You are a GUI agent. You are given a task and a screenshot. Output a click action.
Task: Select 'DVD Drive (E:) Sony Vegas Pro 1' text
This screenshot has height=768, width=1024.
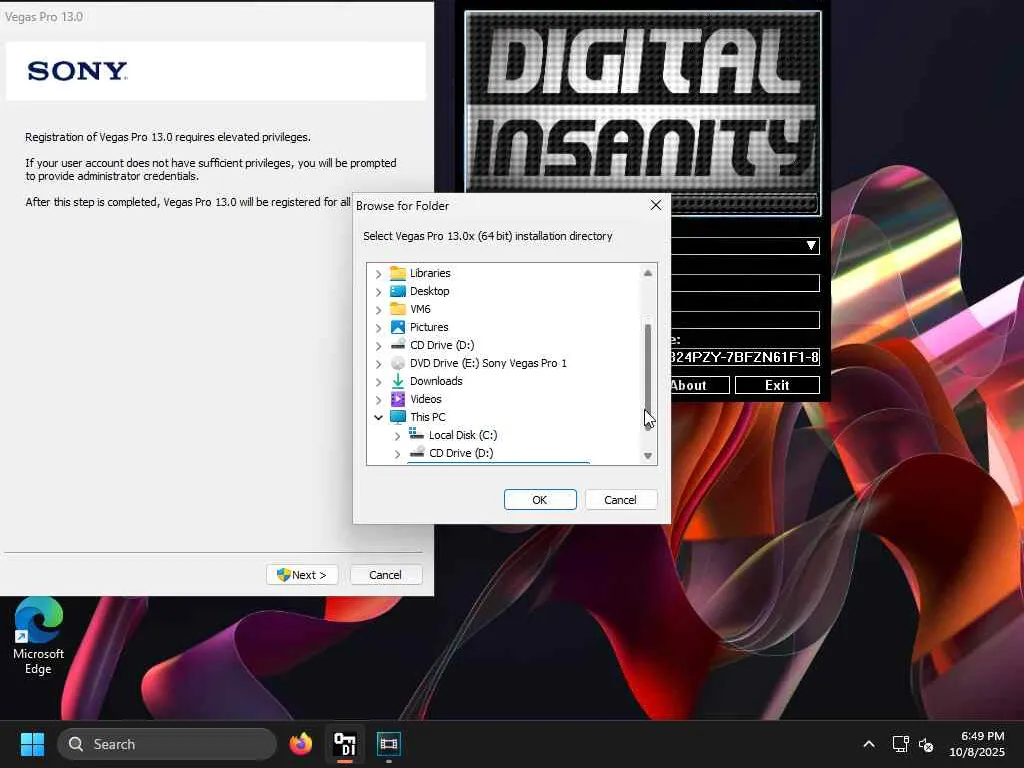[x=488, y=363]
